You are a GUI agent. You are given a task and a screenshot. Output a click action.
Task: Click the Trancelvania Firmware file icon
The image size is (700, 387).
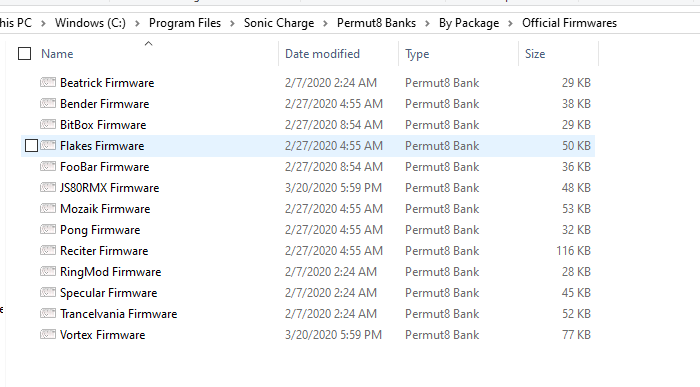click(48, 313)
